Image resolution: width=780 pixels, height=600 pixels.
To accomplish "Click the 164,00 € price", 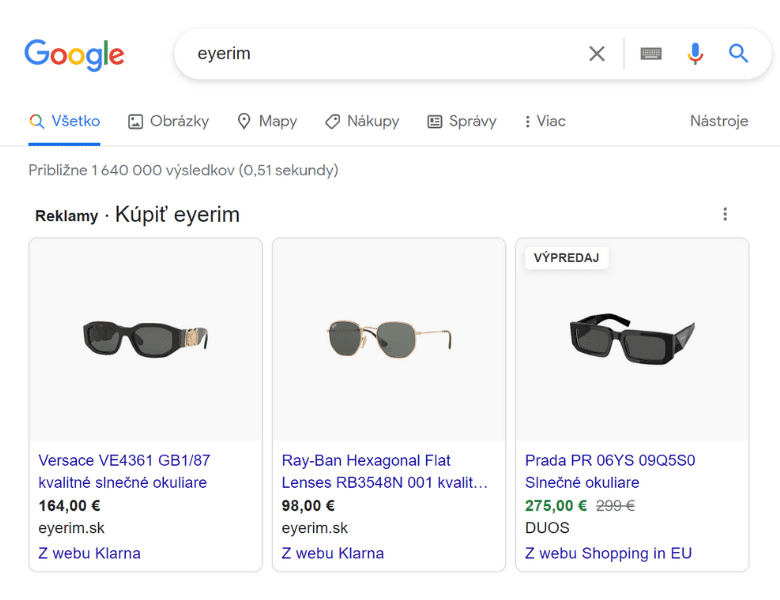I will [x=70, y=506].
